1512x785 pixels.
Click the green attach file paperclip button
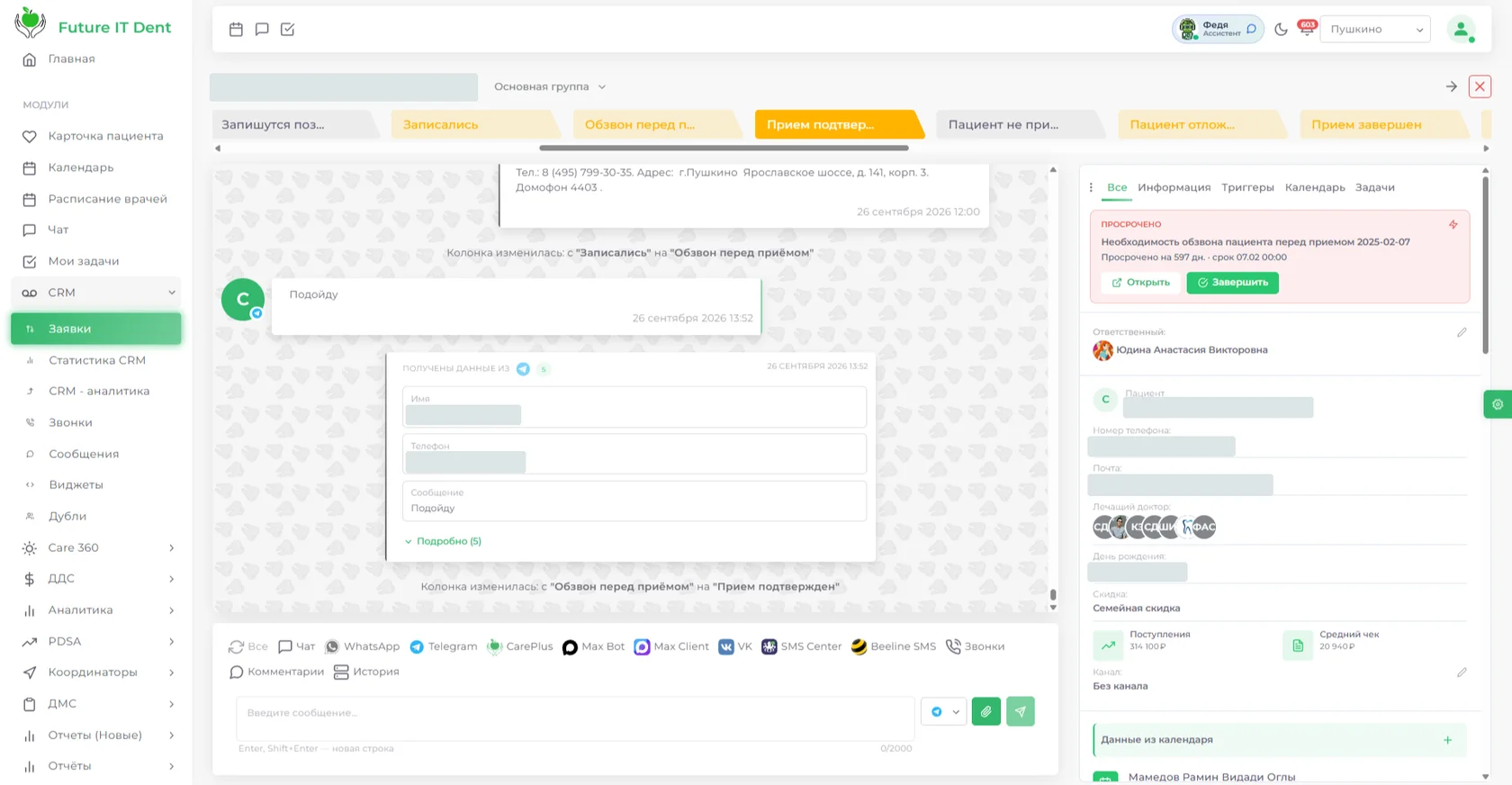click(986, 712)
